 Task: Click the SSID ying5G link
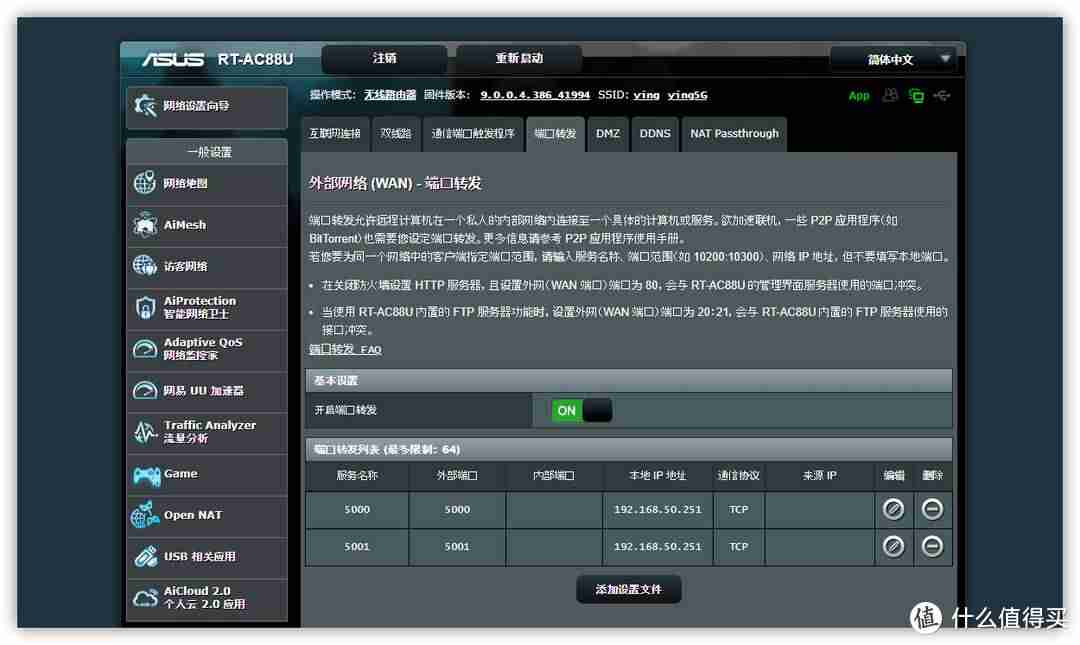click(x=687, y=95)
